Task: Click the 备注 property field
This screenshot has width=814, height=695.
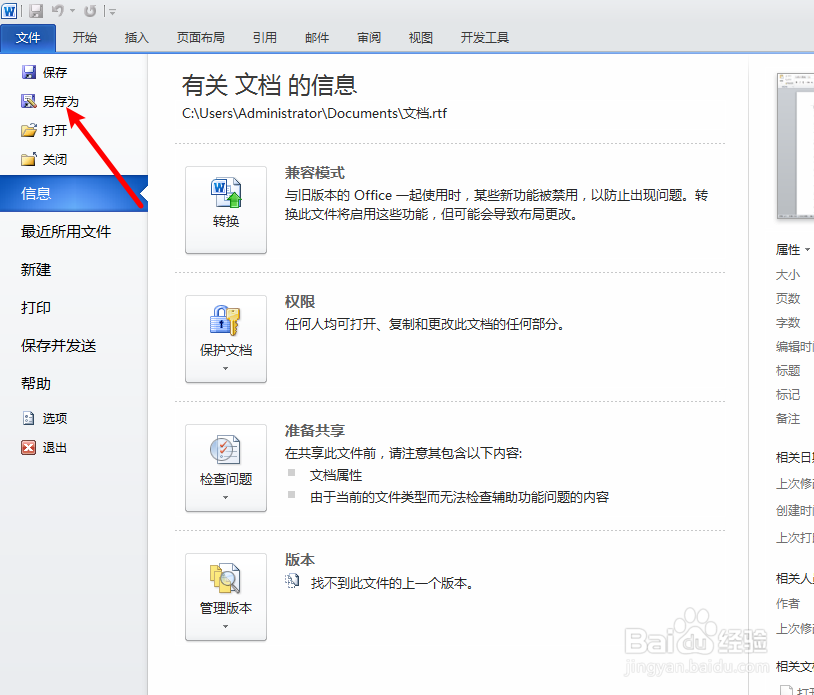Action: tap(788, 418)
